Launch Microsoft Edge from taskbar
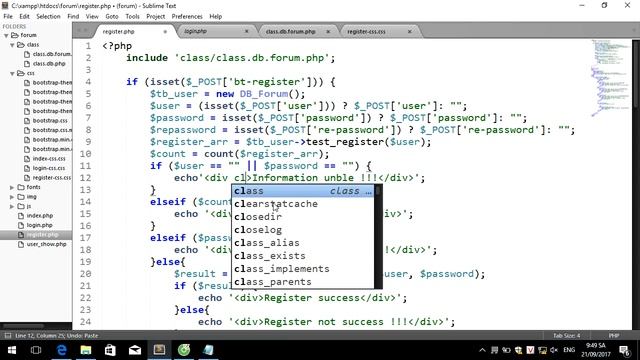 61,350
